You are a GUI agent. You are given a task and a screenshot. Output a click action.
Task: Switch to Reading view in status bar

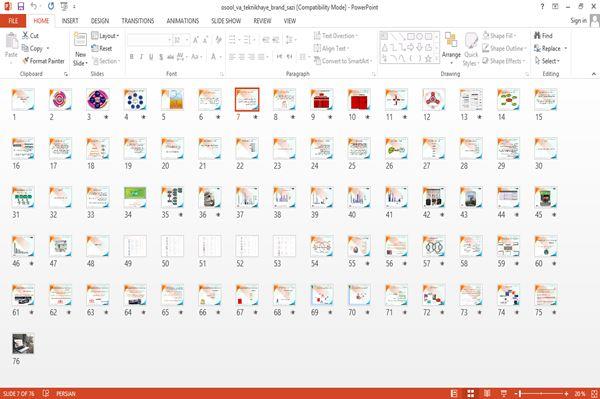point(487,393)
